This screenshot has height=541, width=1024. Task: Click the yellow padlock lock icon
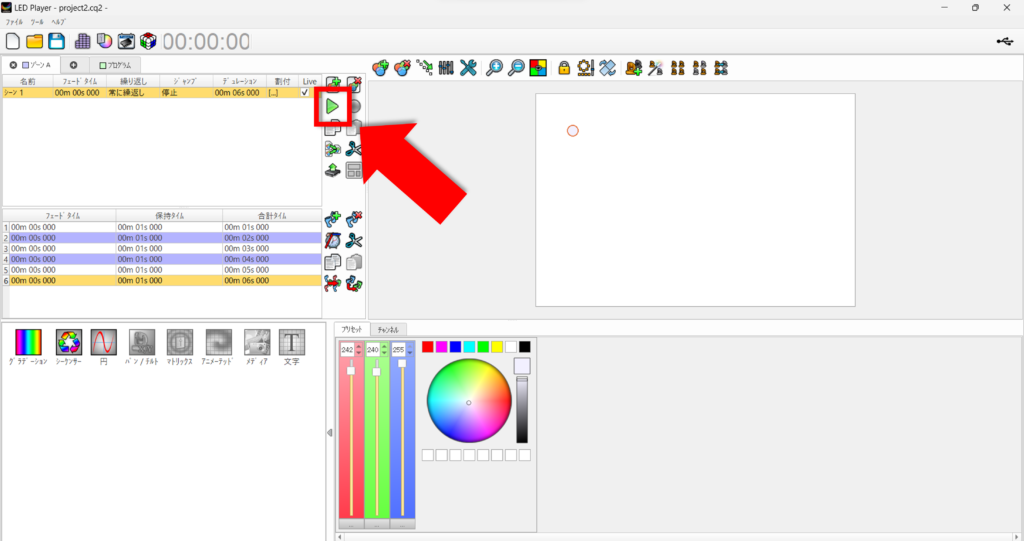(564, 68)
